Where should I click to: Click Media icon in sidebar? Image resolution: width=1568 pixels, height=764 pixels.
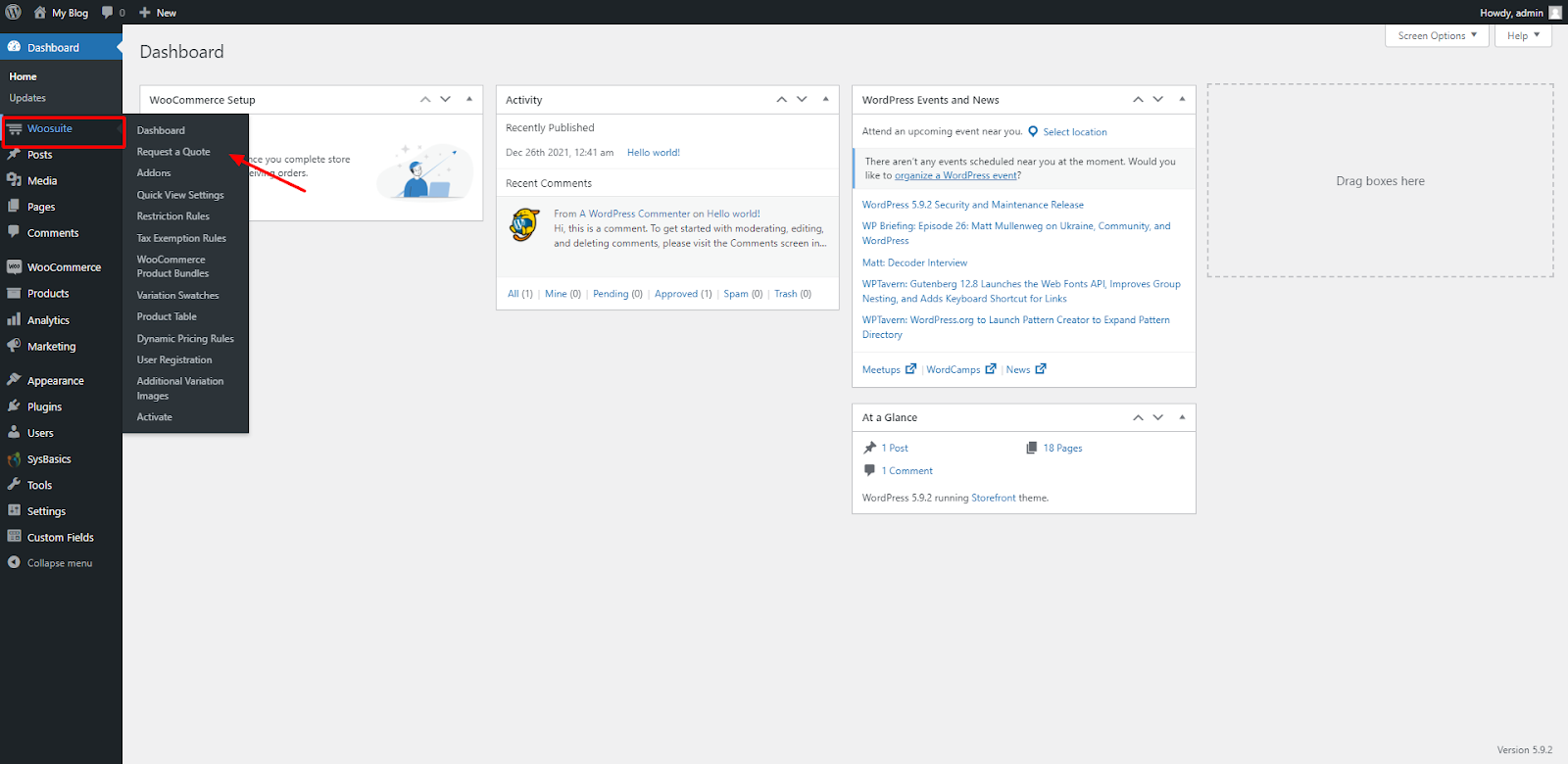click(14, 180)
